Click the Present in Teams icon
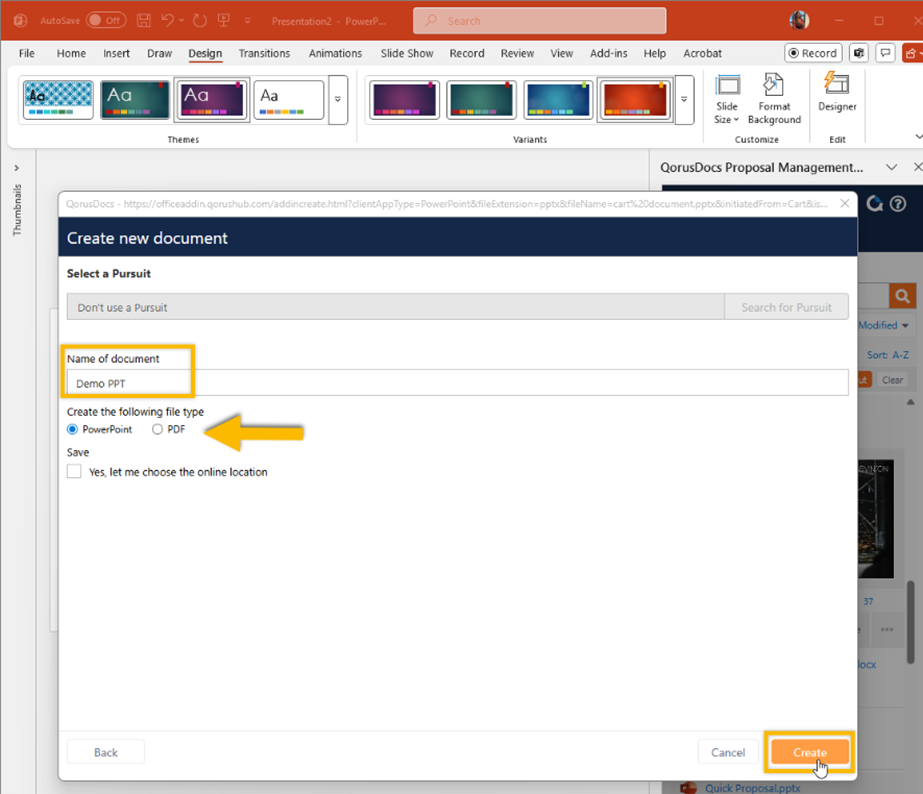Screen dimensions: 923x794 pos(859,53)
